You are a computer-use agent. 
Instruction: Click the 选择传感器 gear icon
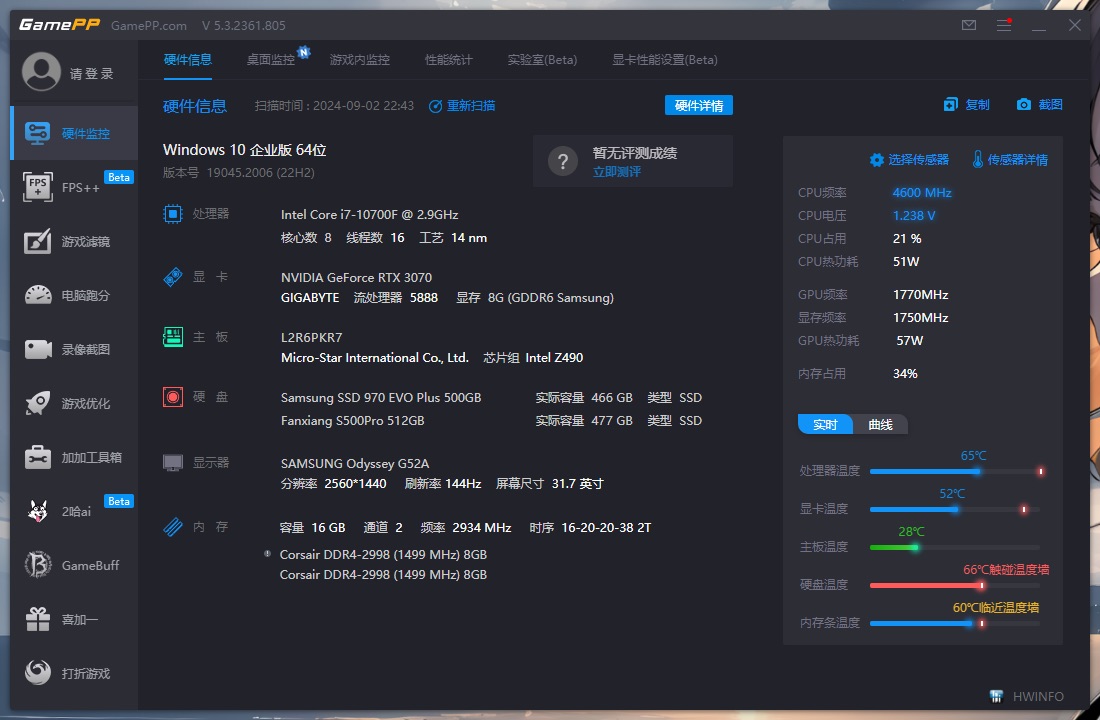[876, 160]
